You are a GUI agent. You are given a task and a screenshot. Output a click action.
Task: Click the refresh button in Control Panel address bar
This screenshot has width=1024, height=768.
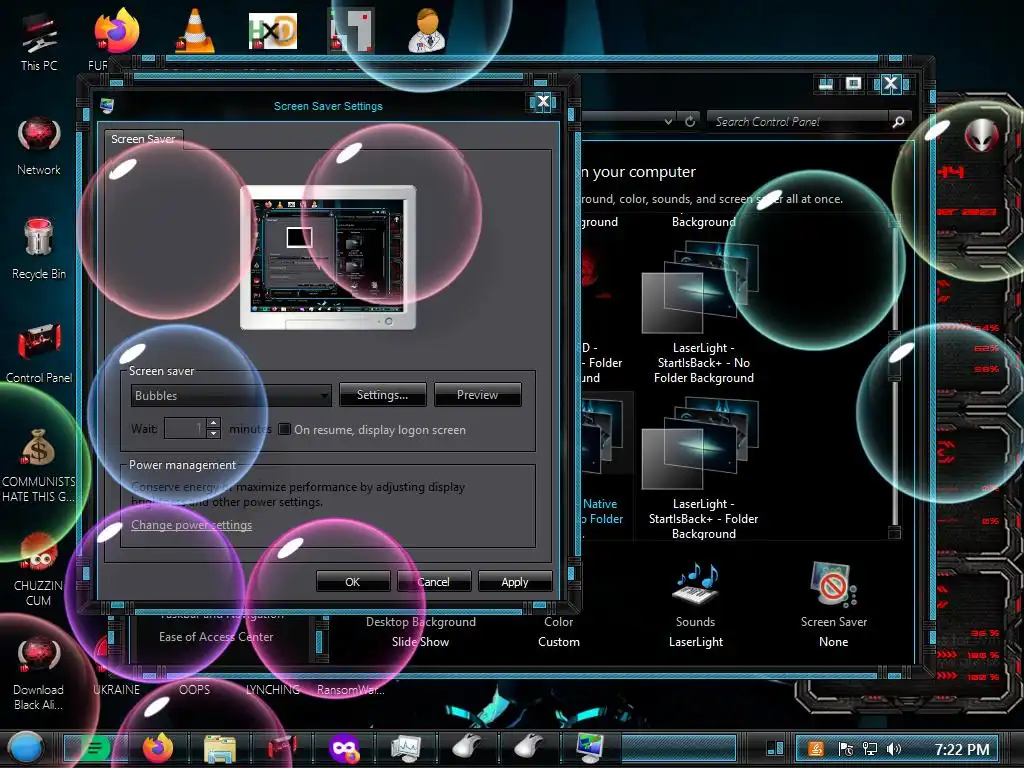tap(690, 121)
